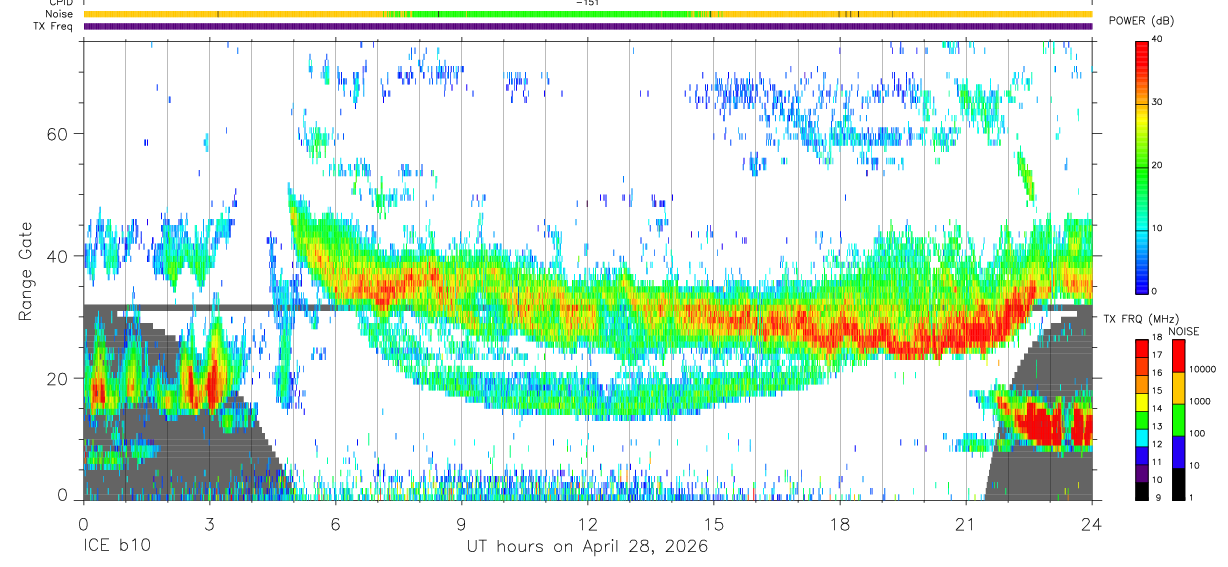1228x567 pixels.
Task: Click the blue segment of the NOISE scale
Action: pyautogui.click(x=1180, y=452)
